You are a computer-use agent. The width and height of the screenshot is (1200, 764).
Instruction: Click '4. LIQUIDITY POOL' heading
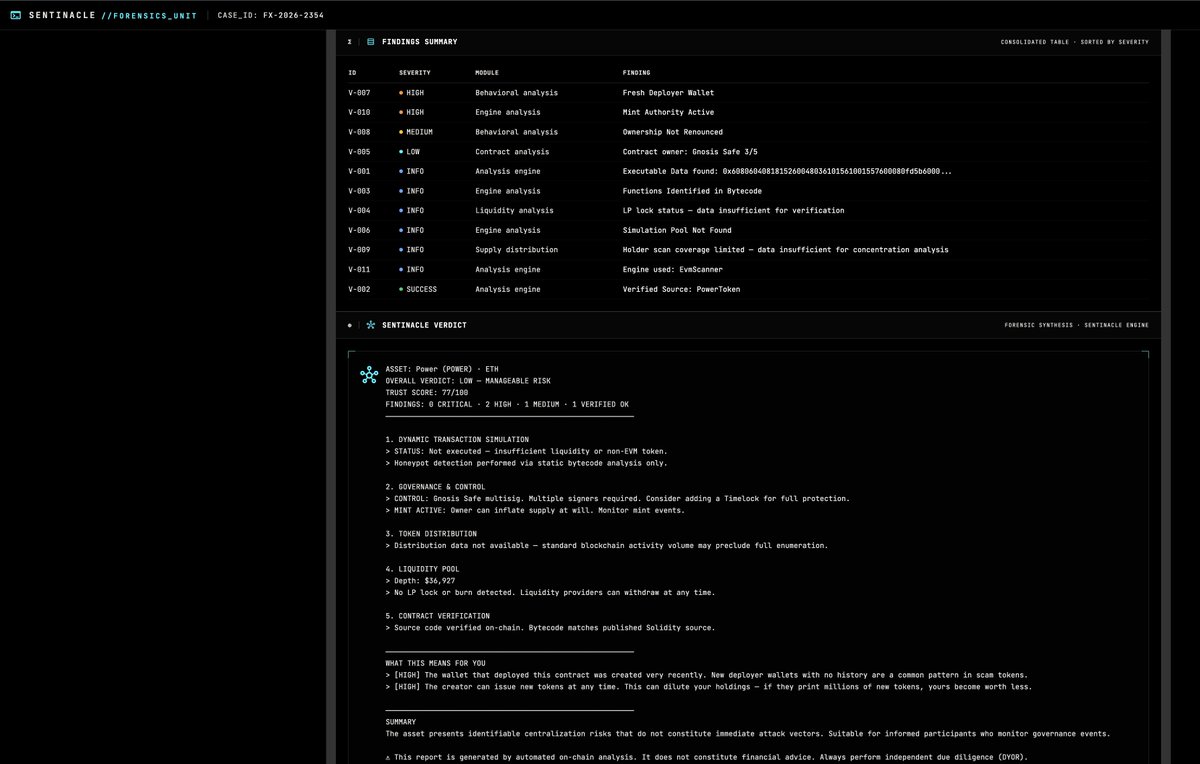point(422,569)
